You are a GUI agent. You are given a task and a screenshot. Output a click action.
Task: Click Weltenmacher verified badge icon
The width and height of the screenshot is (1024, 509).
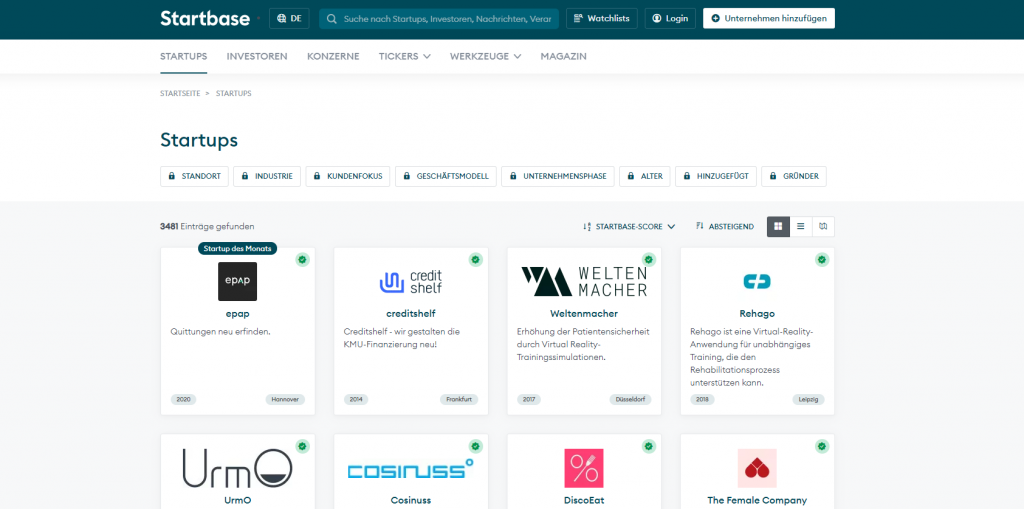648,260
